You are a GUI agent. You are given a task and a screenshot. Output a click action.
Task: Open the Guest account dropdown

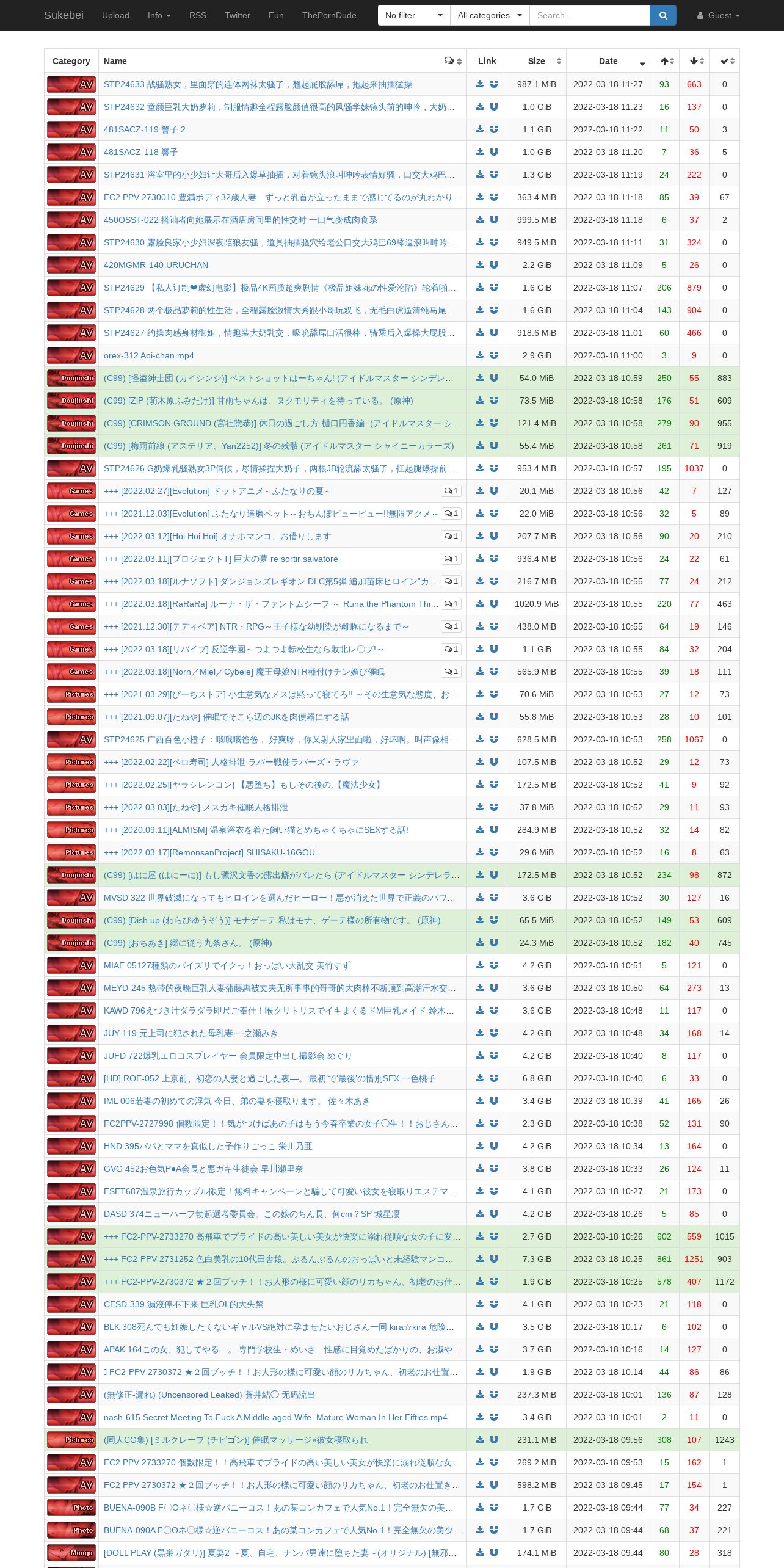(x=719, y=15)
